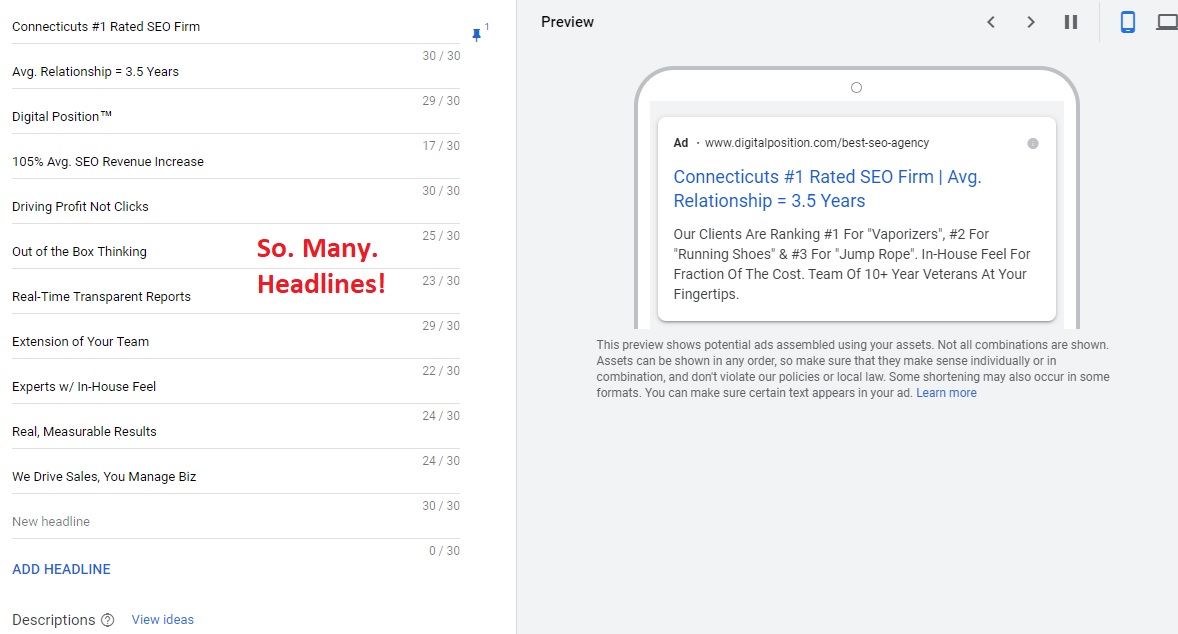Click the '25 / 30' character counter
1178x634 pixels.
[x=441, y=236]
